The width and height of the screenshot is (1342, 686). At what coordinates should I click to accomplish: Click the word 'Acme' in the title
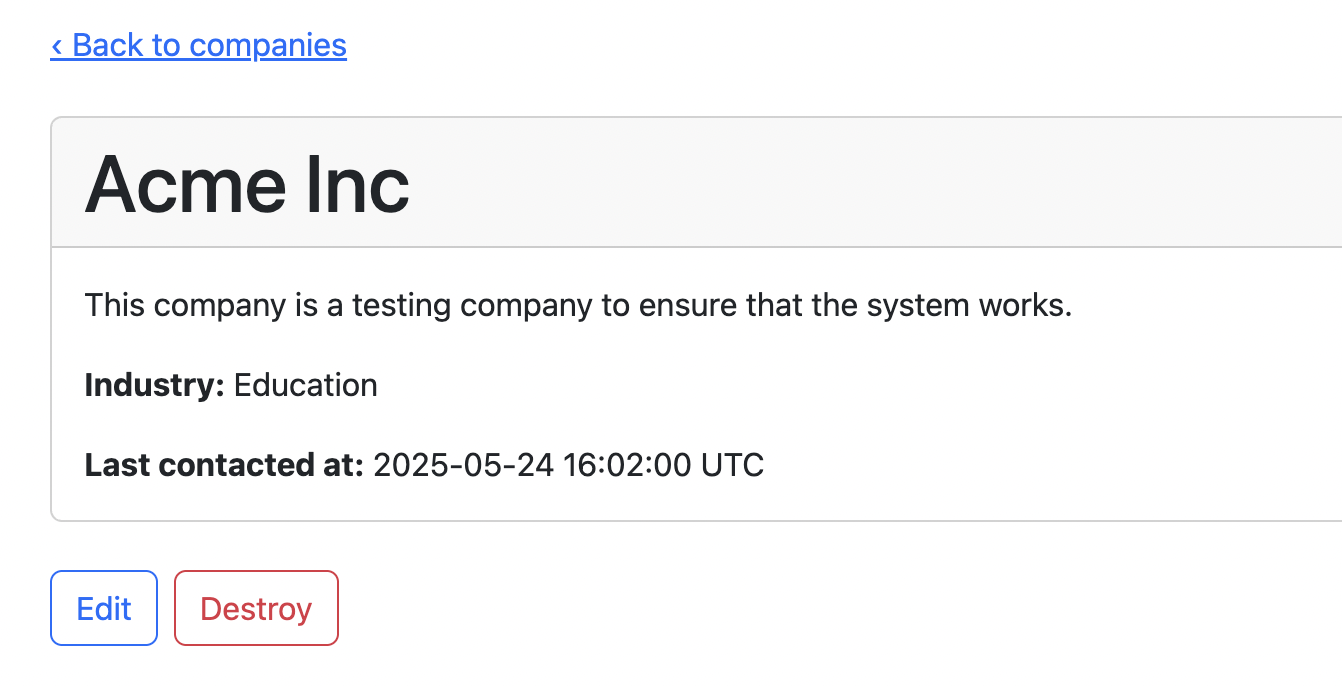pyautogui.click(x=176, y=184)
